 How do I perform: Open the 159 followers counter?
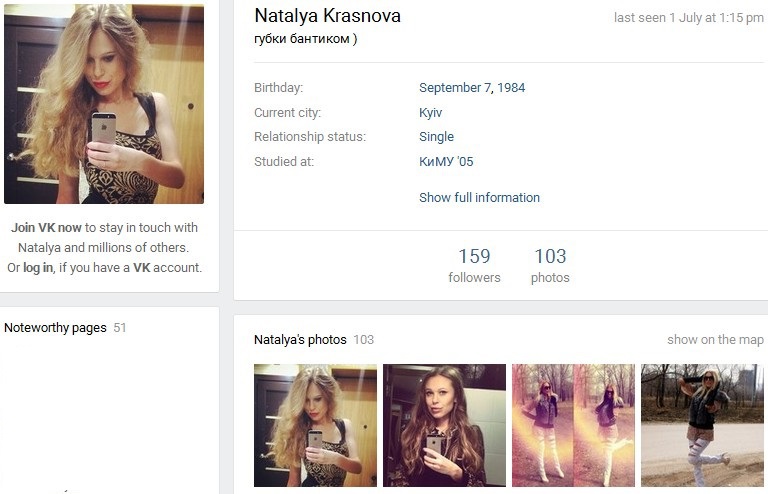point(474,265)
